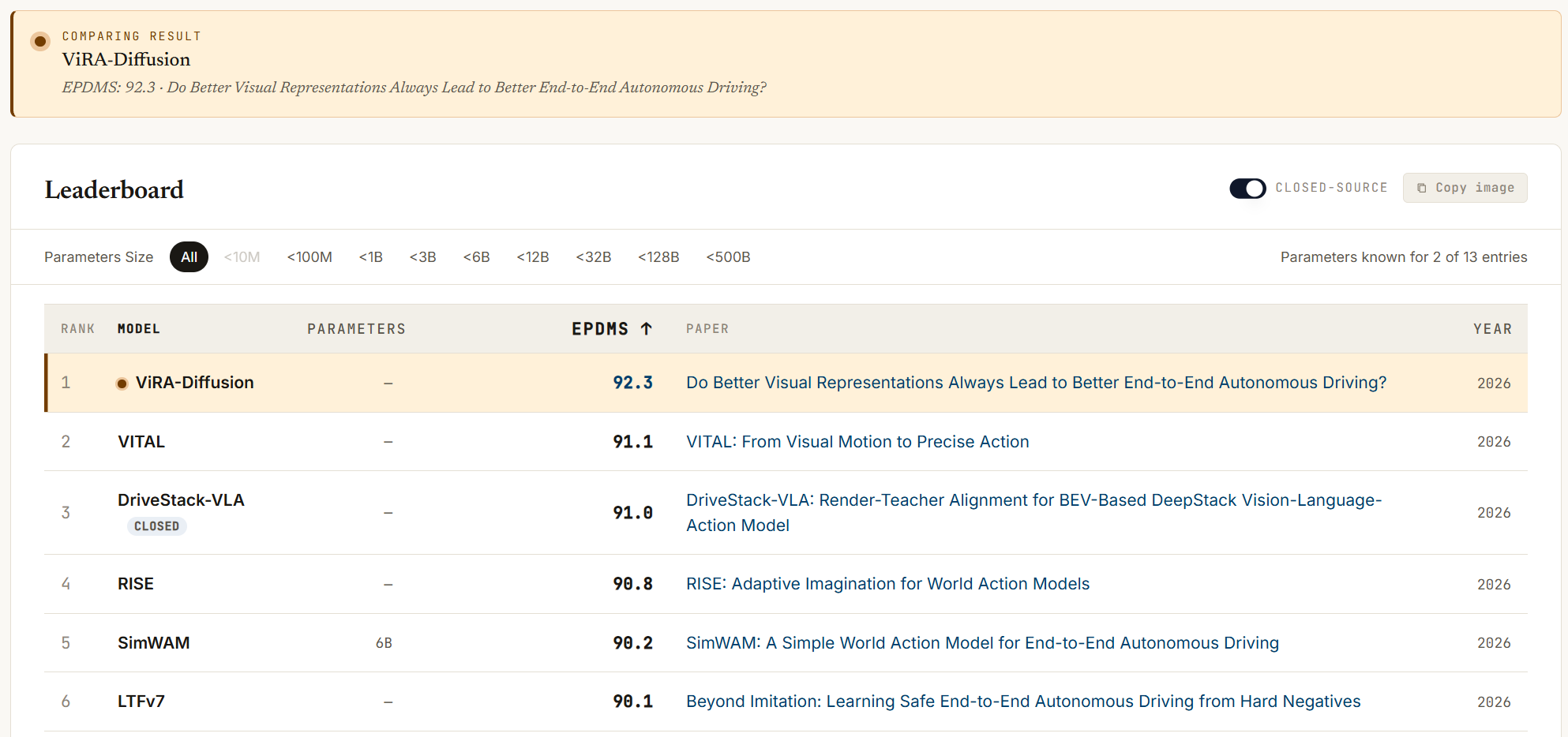Viewport: 1568px width, 737px height.
Task: Click the Copy image button
Action: click(1465, 188)
